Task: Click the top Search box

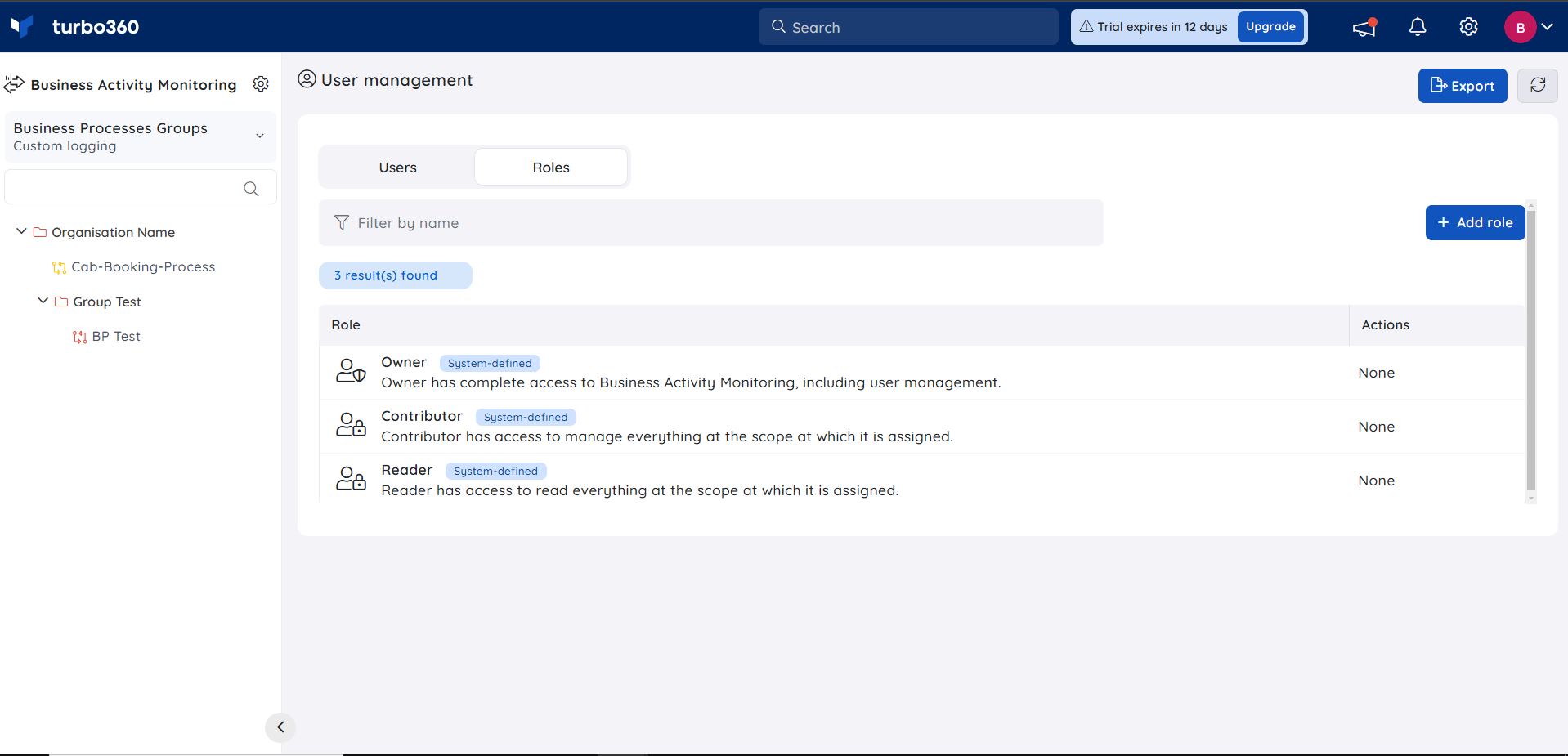Action: tap(908, 27)
